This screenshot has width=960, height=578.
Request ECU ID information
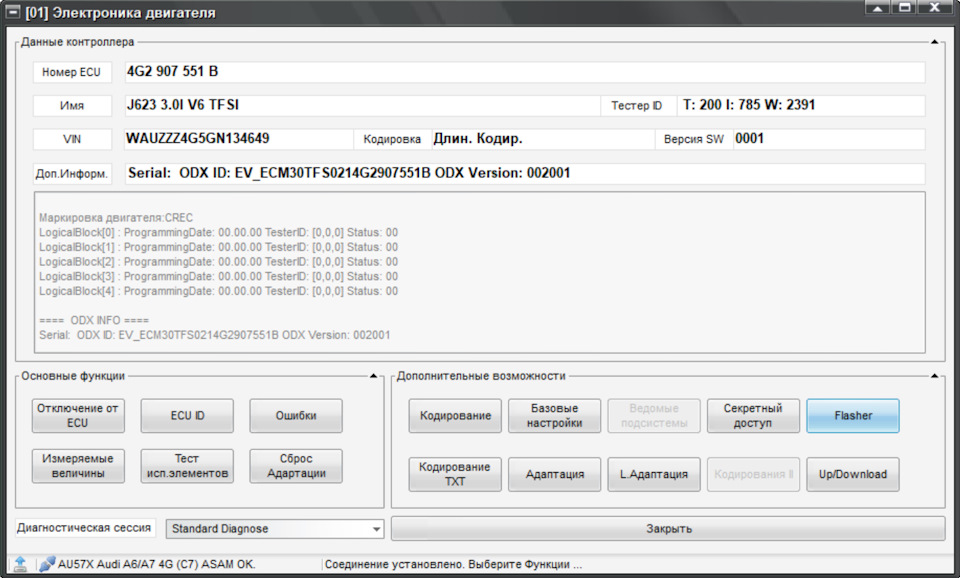tap(186, 415)
